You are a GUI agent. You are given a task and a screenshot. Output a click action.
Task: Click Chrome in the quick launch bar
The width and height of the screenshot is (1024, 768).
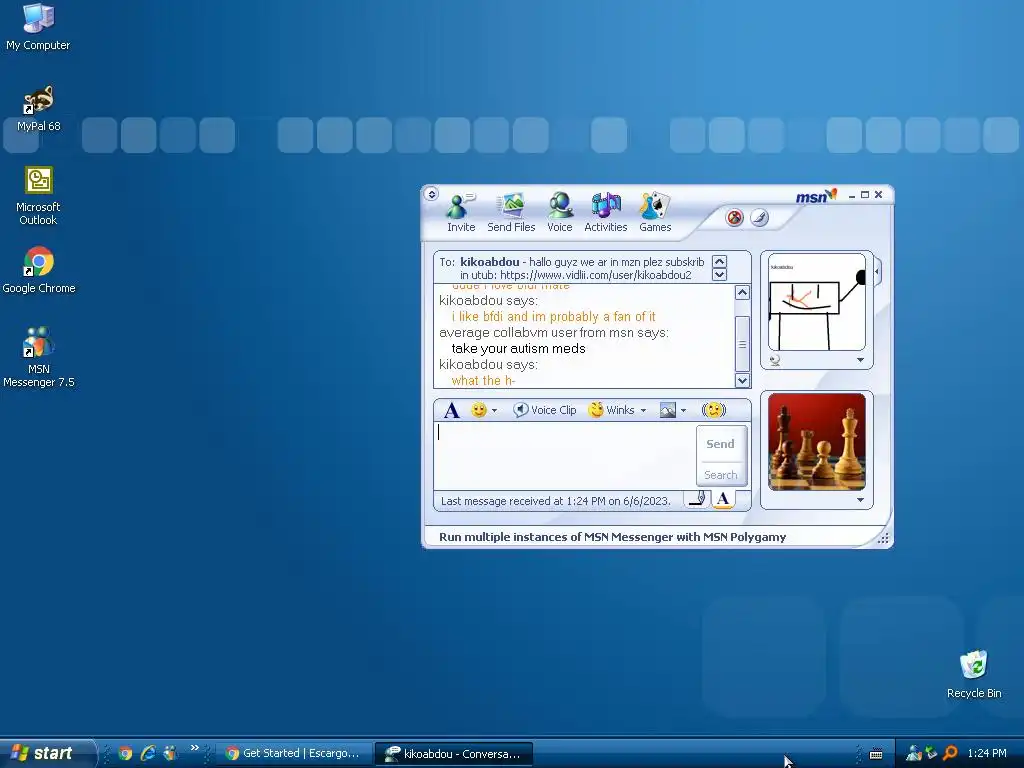pyautogui.click(x=125, y=753)
